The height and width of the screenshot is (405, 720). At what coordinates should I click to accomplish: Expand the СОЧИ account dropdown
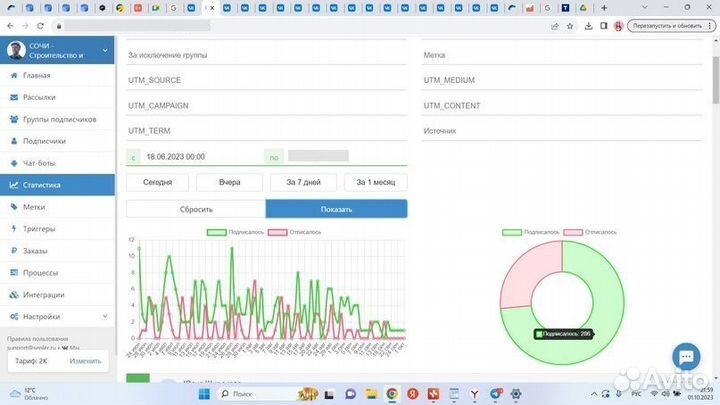[x=106, y=50]
